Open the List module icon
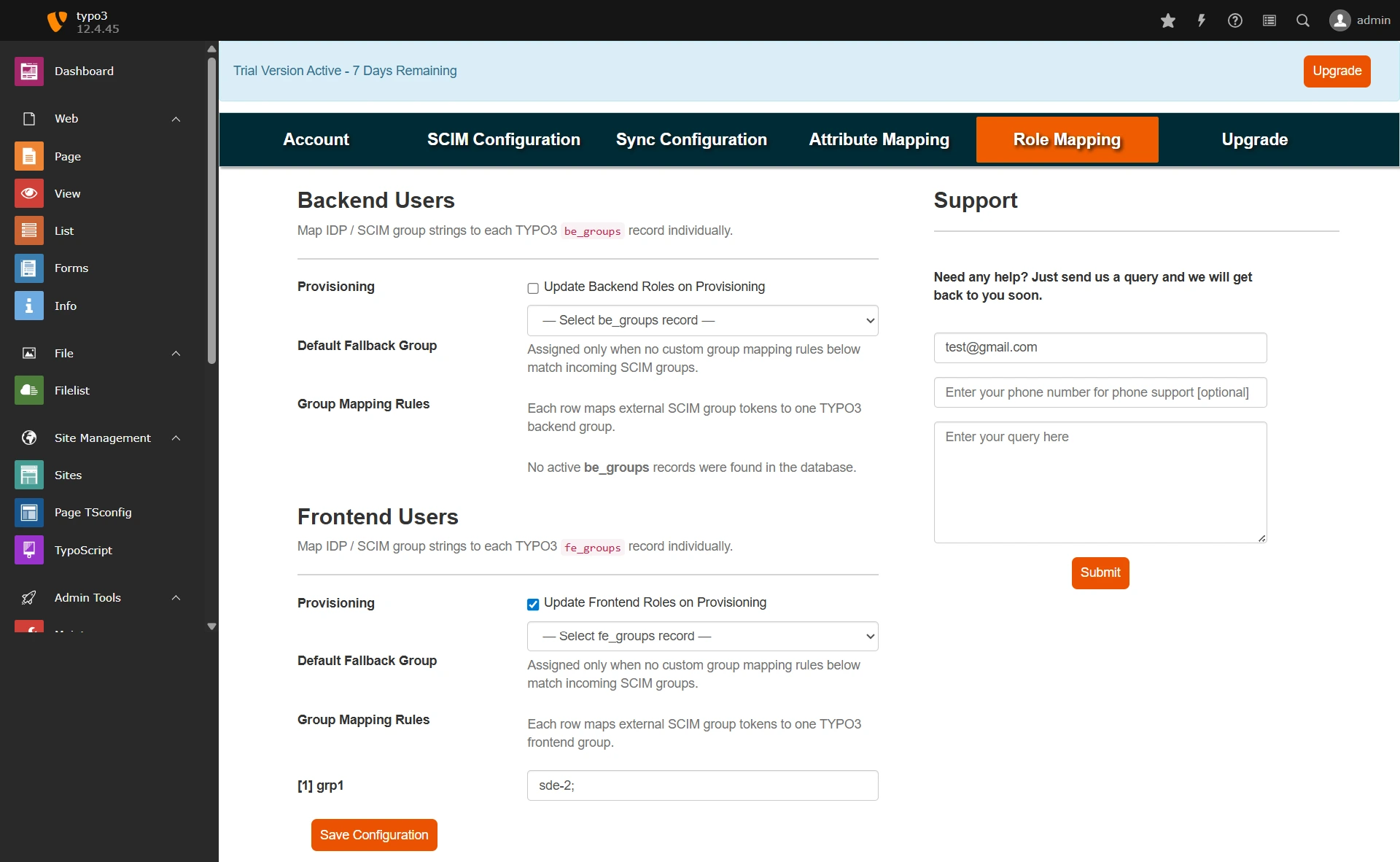The image size is (1400, 862). (x=29, y=230)
